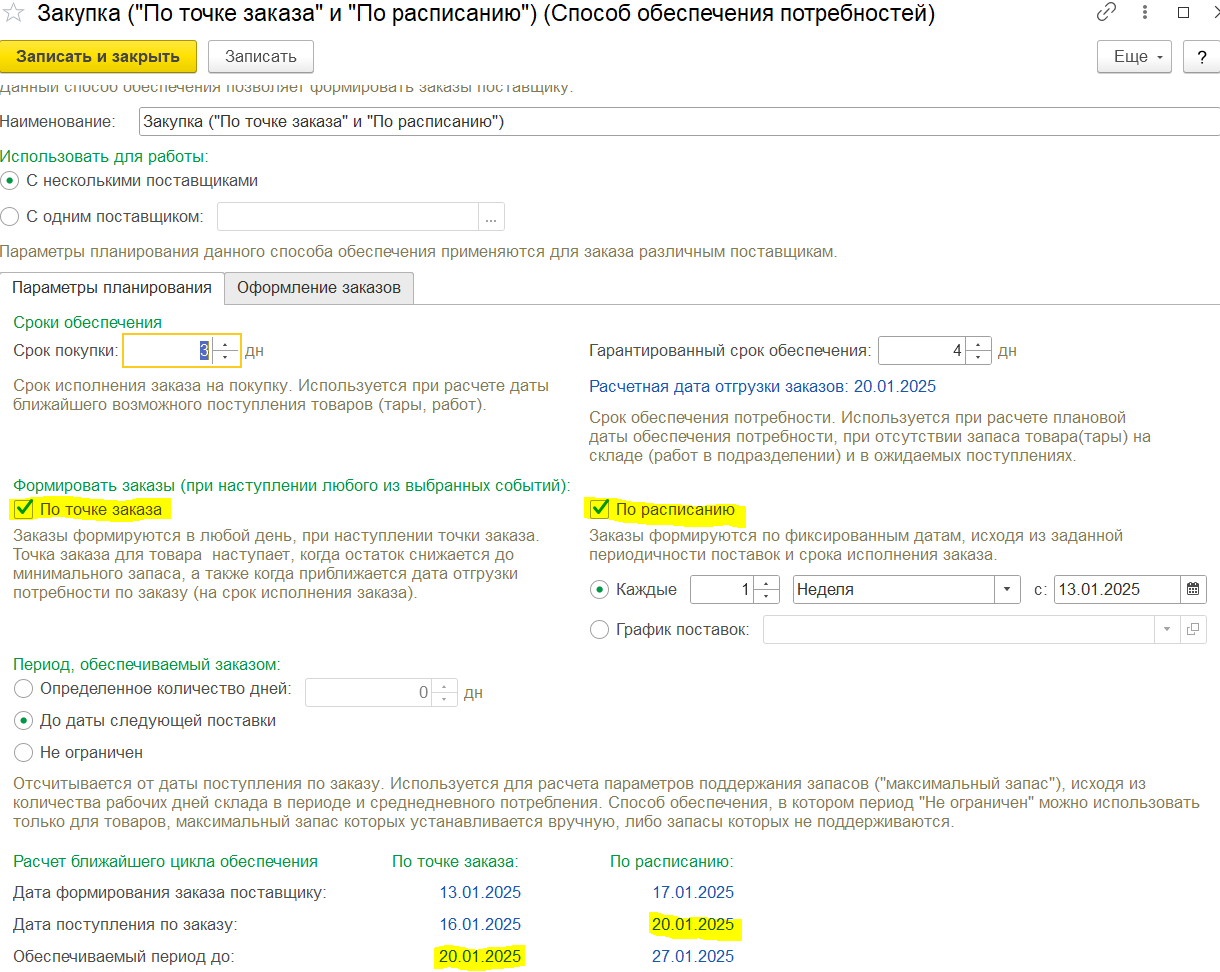This screenshot has width=1220, height=972.
Task: Click the Сроки обеспечения section heading
Action: point(88,322)
